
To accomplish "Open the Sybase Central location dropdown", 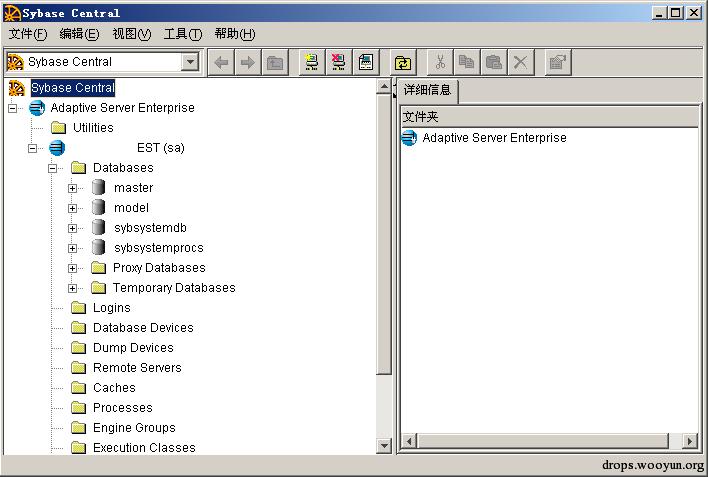I will 191,61.
